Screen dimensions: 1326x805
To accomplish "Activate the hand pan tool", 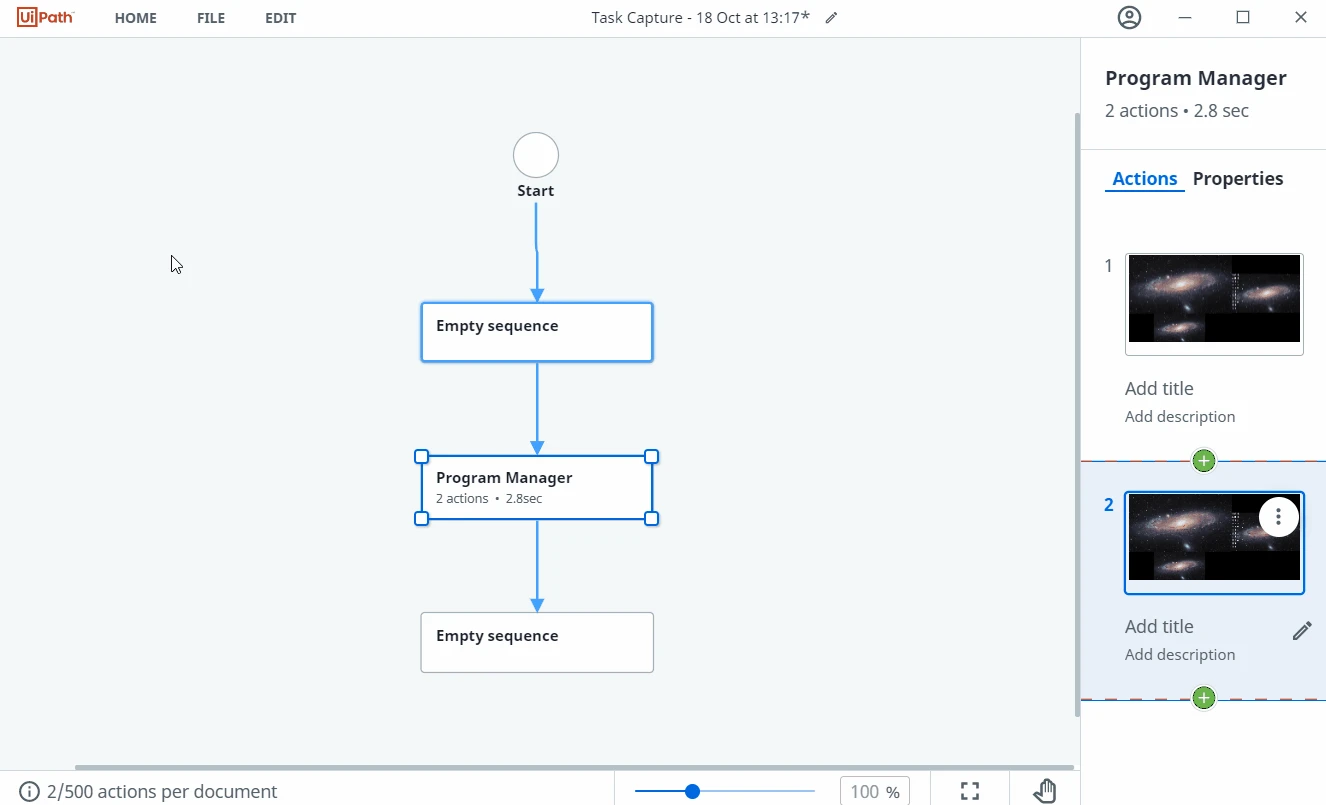I will [1045, 791].
